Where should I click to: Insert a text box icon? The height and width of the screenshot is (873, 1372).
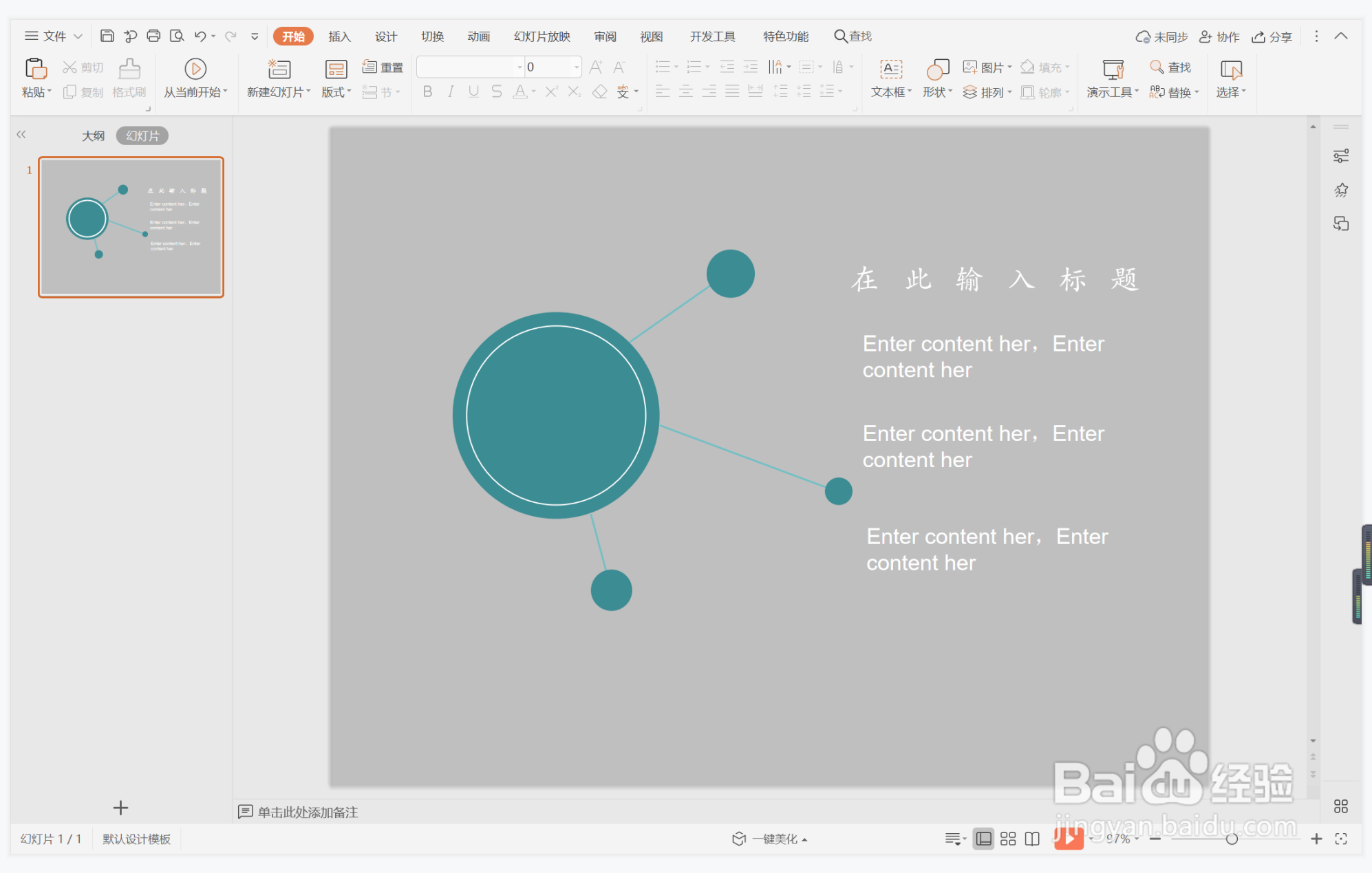point(890,69)
